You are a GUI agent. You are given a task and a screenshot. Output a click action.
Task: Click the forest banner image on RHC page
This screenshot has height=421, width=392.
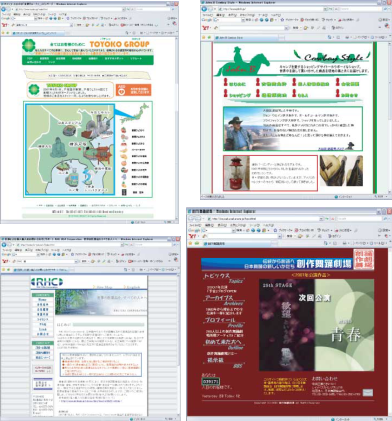click(101, 302)
